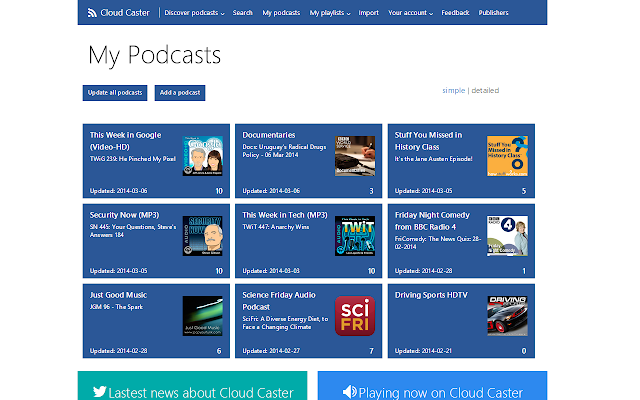
Task: Switch to simple view
Action: (x=453, y=91)
